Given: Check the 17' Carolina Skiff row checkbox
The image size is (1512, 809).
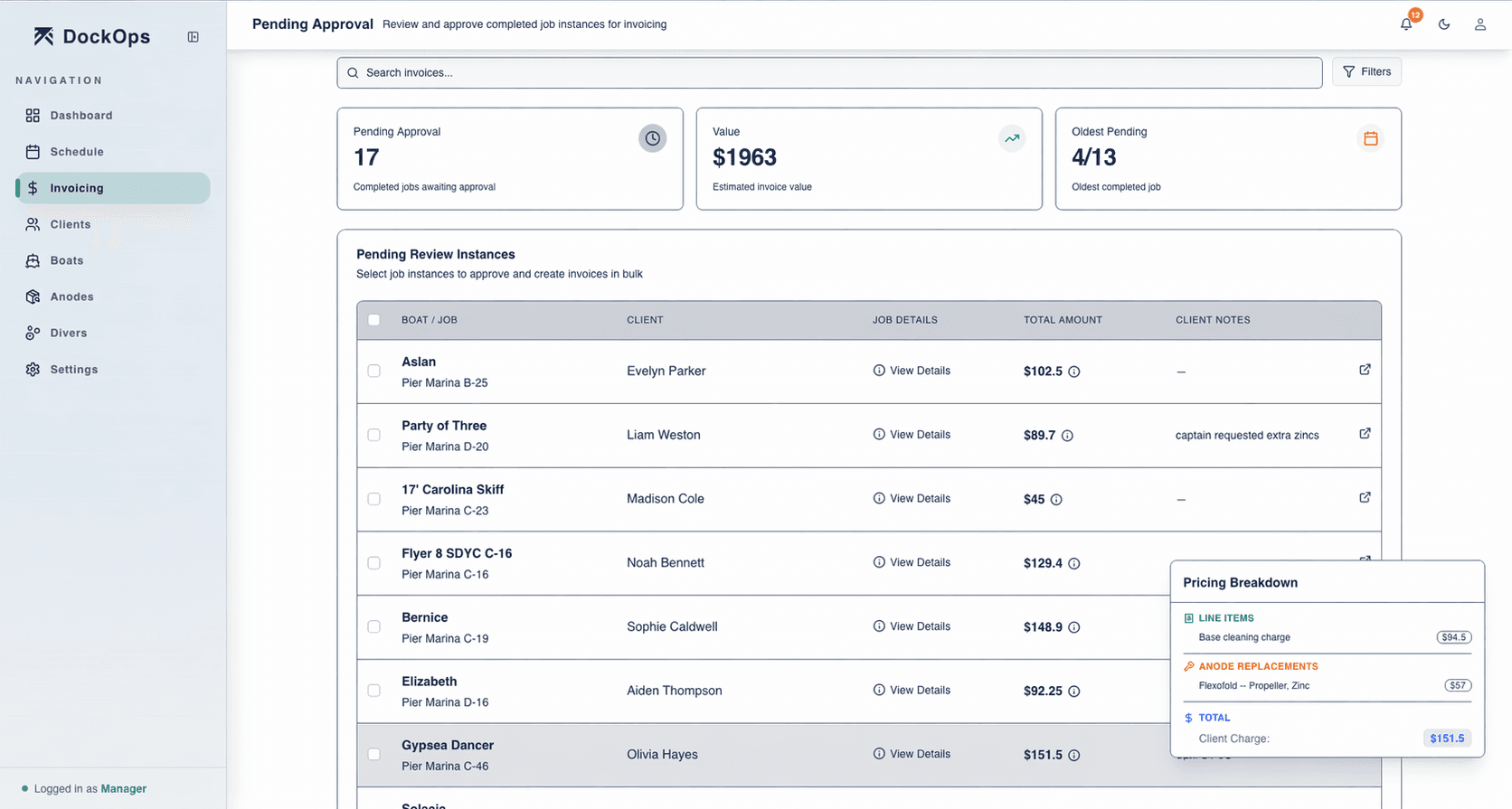Looking at the screenshot, I should (x=374, y=499).
